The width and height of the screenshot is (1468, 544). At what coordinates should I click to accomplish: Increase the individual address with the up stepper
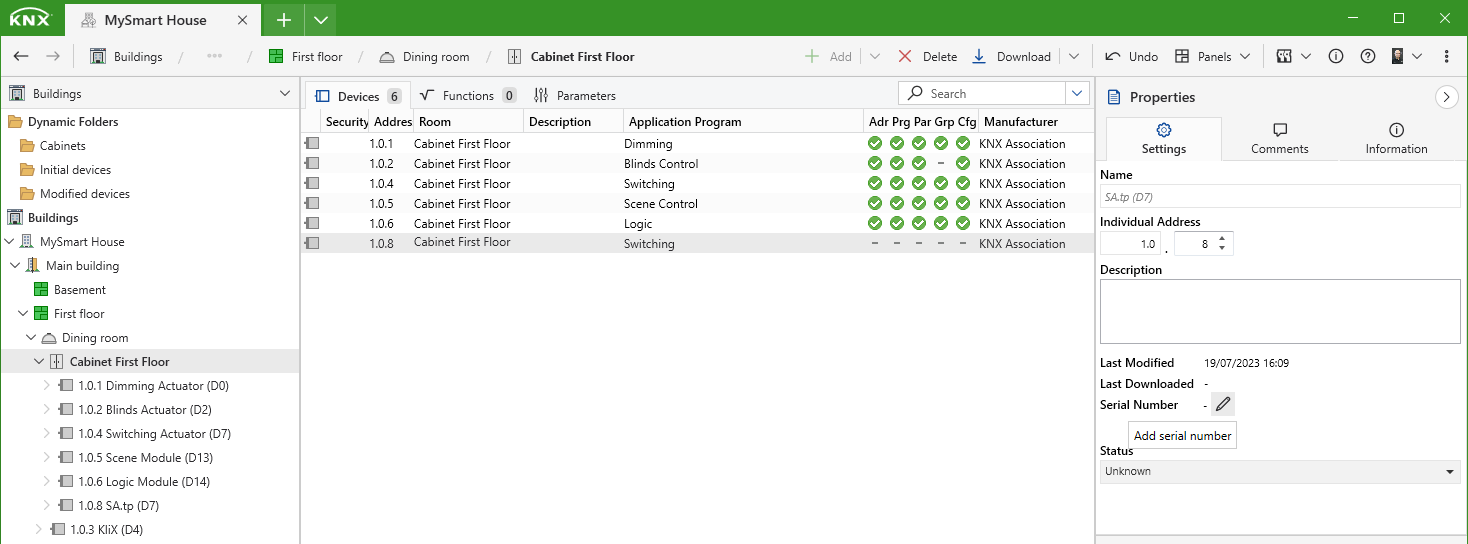1222,238
